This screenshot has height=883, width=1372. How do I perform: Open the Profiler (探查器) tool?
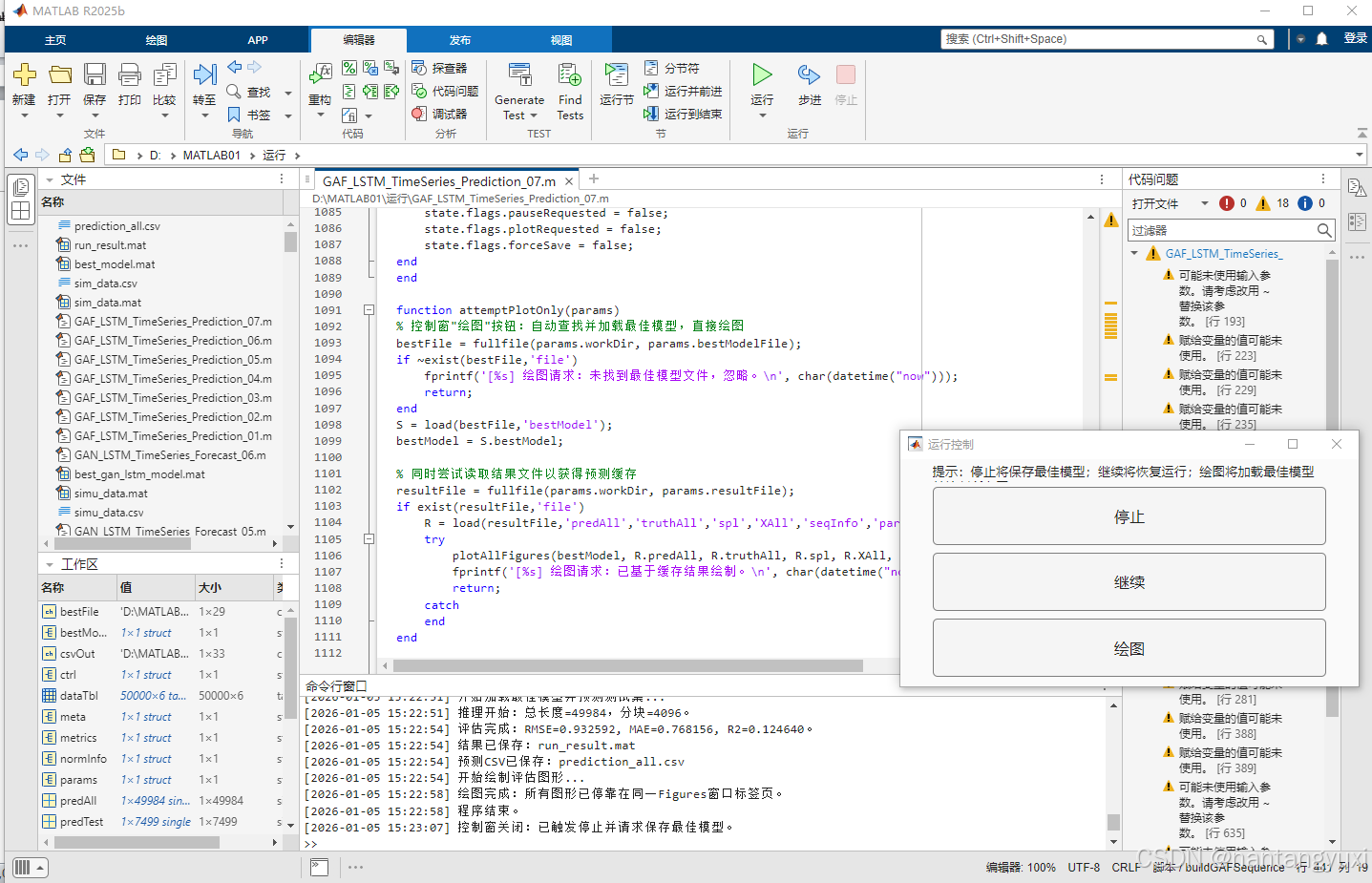[439, 68]
